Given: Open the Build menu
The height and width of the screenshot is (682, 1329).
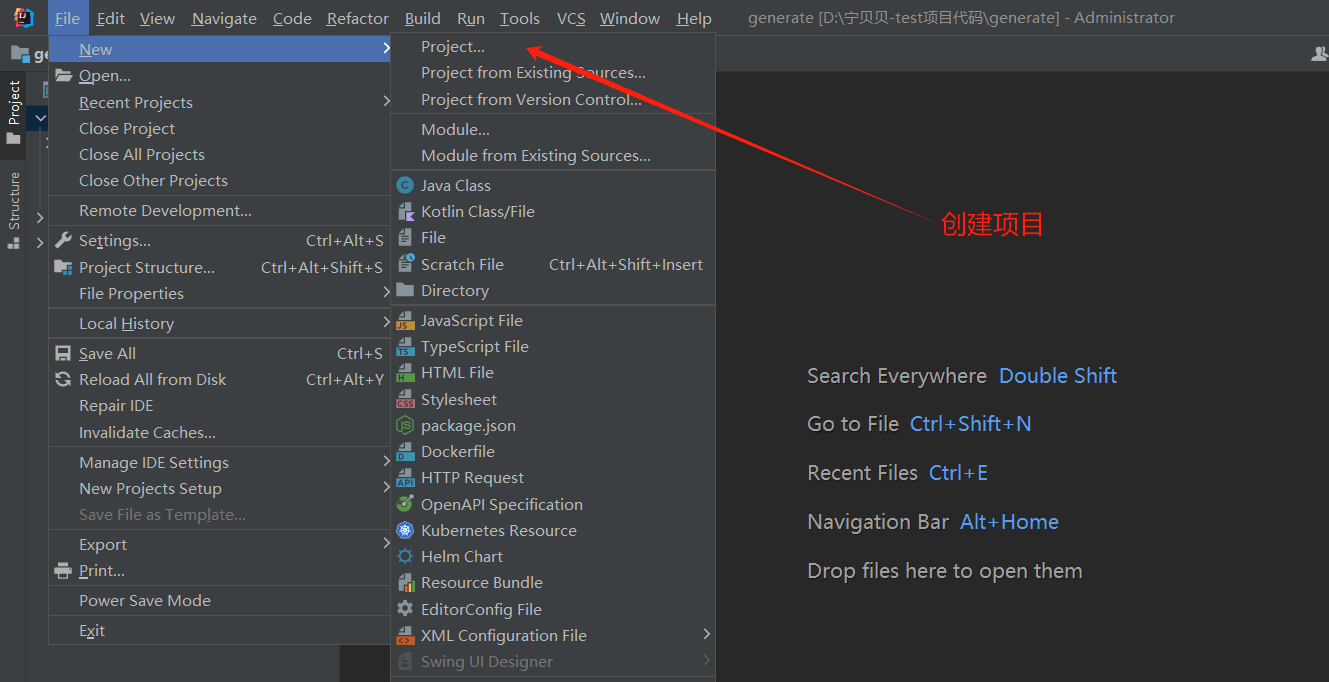Looking at the screenshot, I should (423, 18).
